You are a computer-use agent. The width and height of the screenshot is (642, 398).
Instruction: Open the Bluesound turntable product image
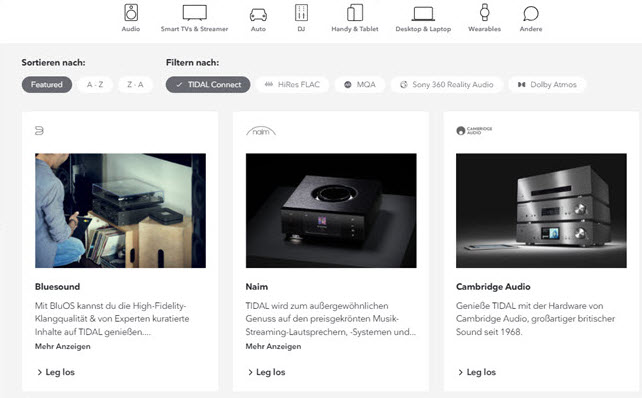(120, 210)
